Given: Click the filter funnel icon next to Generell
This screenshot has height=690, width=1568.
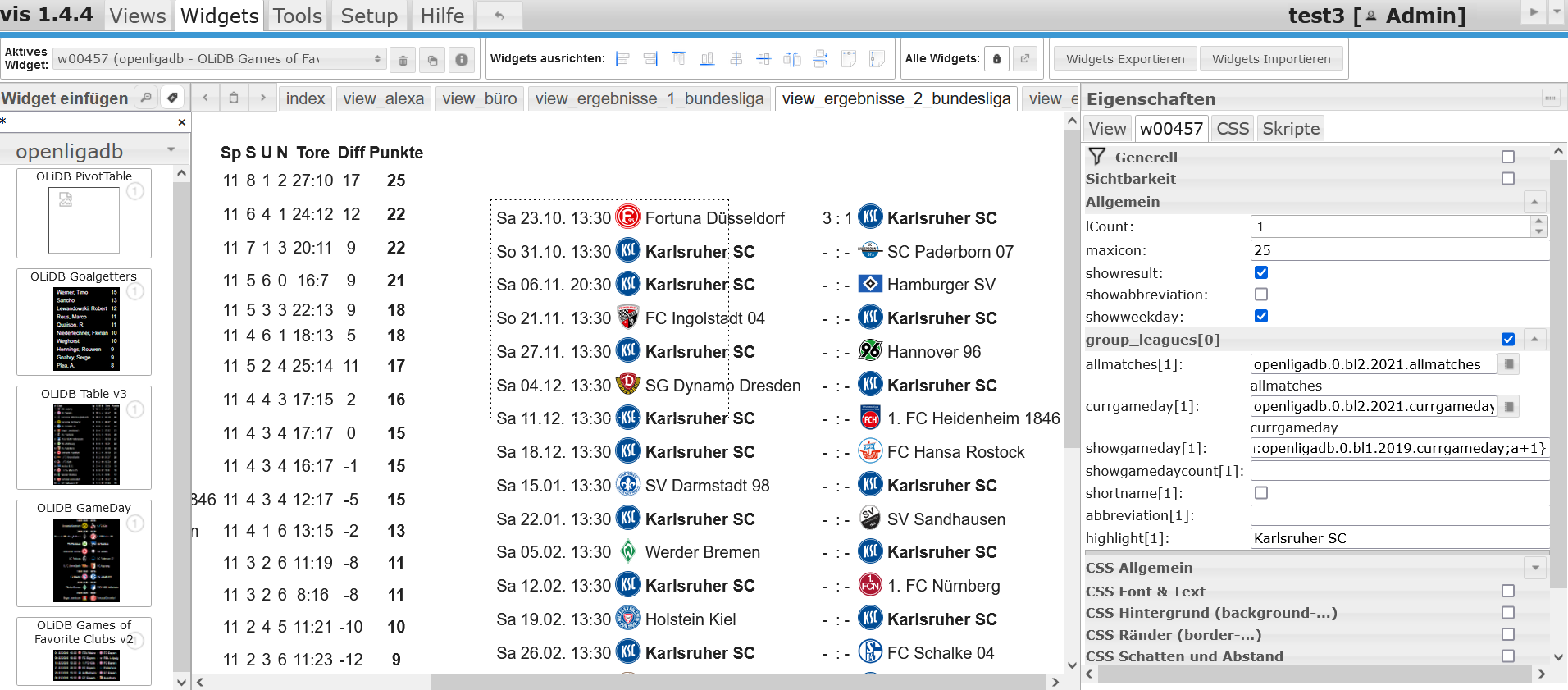Looking at the screenshot, I should coord(1096,157).
